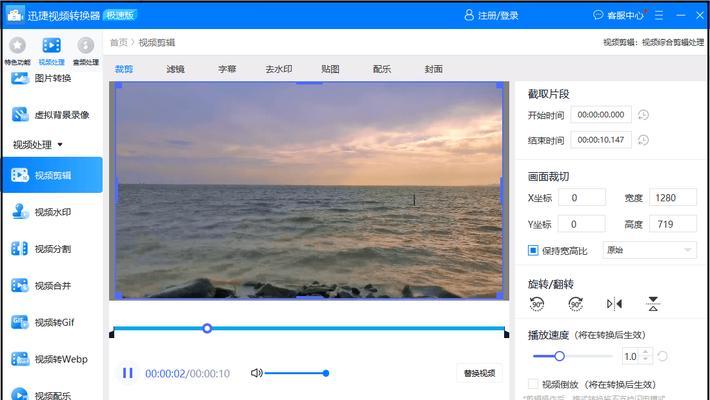Go to 首页 in the breadcrumb
The height and width of the screenshot is (400, 710).
click(x=119, y=43)
